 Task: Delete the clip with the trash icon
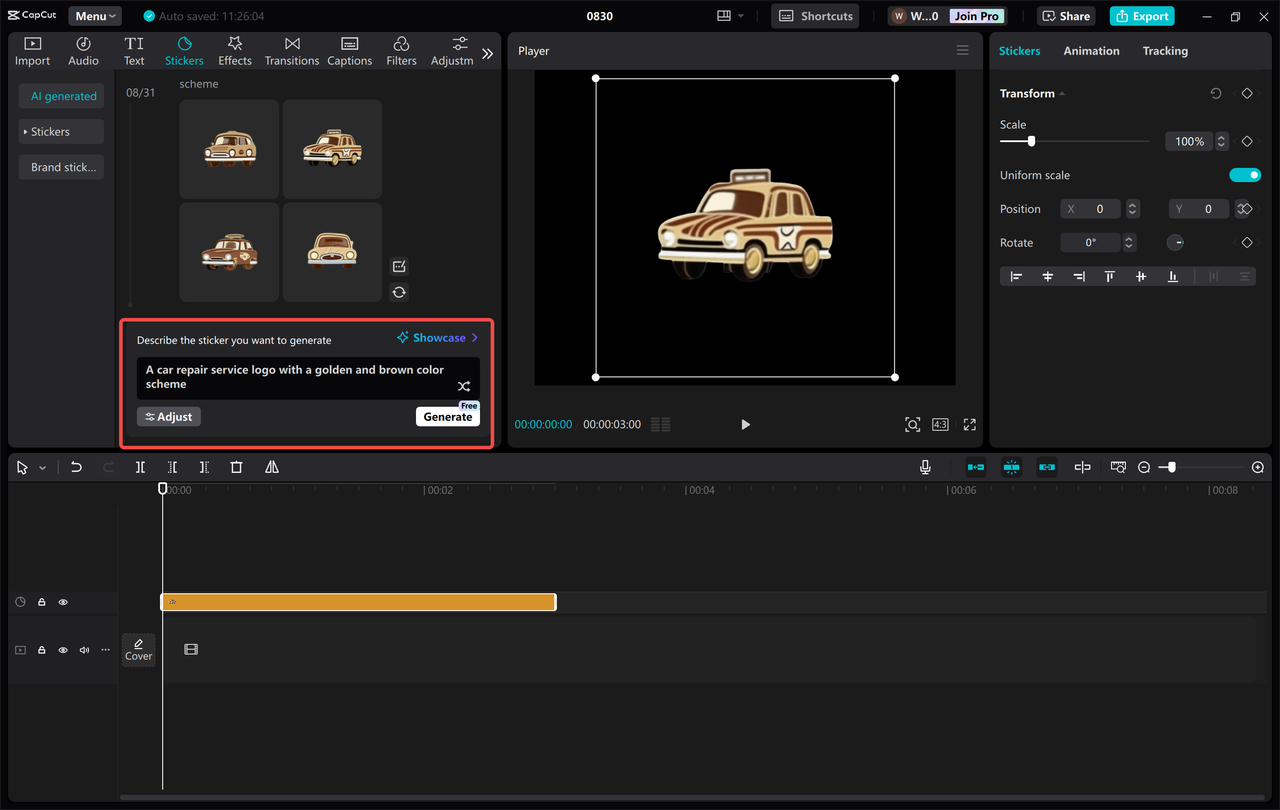pos(236,466)
